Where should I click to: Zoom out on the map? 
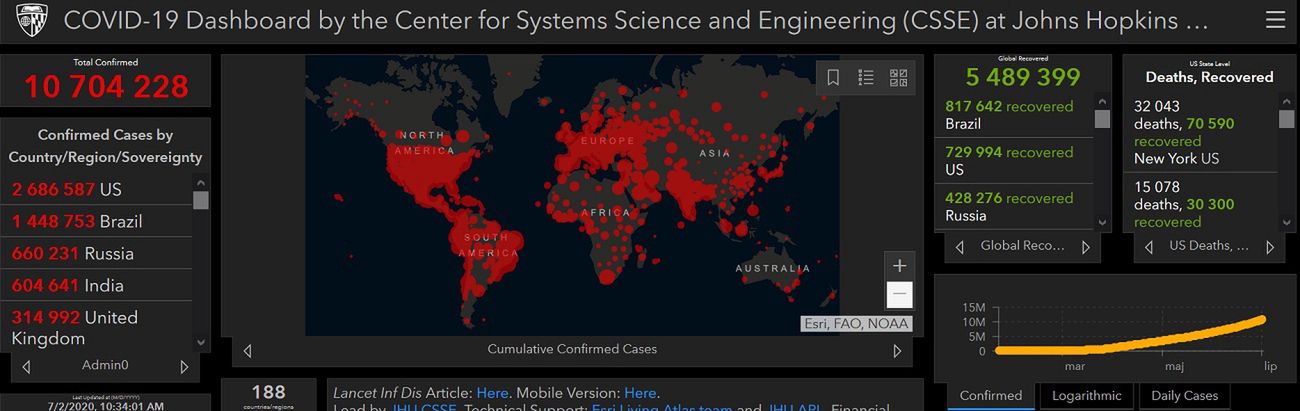click(x=899, y=295)
